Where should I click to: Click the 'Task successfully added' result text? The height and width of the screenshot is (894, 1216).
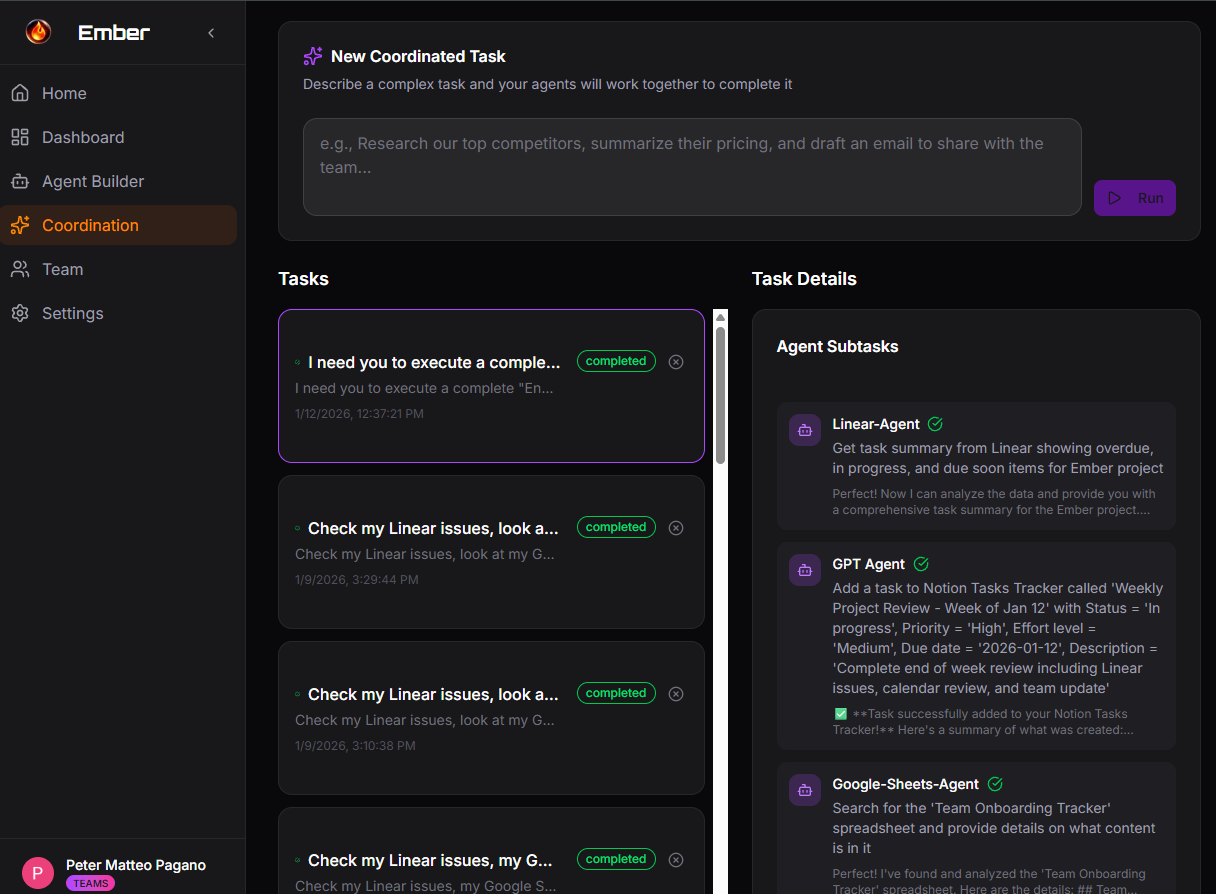tap(983, 722)
